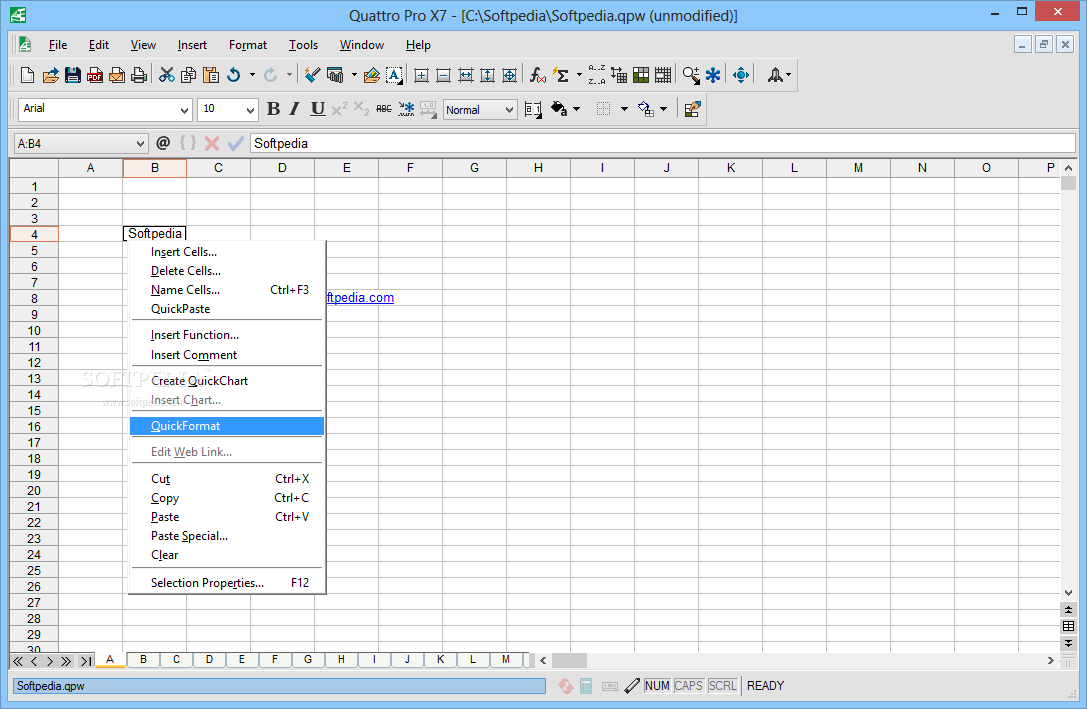Toggle Underline formatting
This screenshot has height=709, width=1087.
[318, 109]
